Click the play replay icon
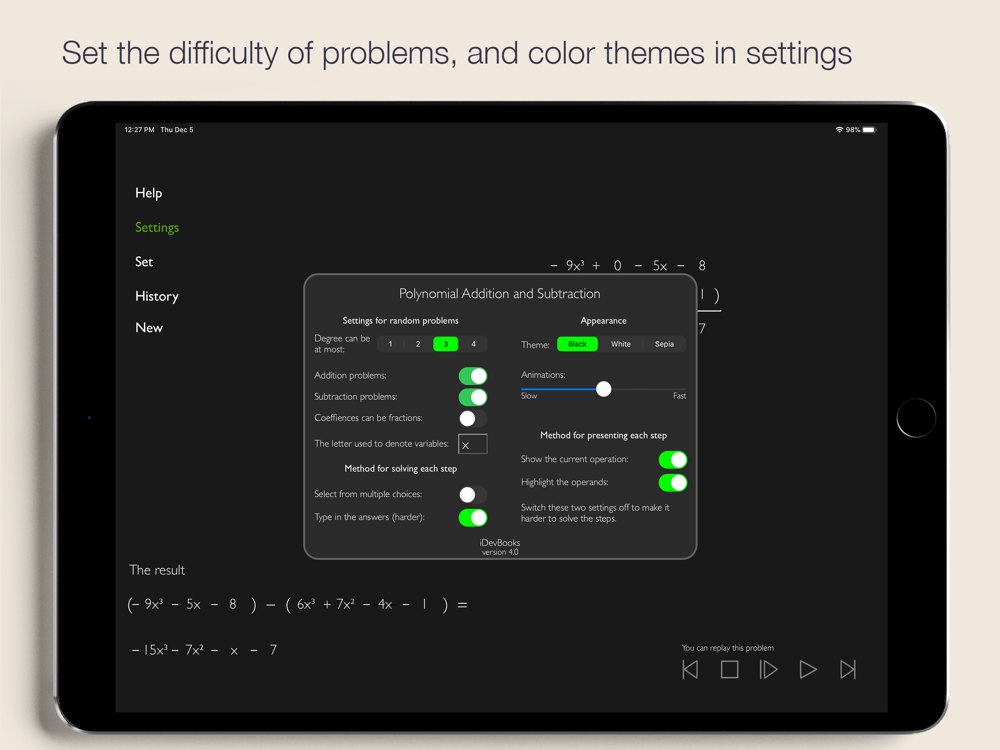 coord(808,669)
